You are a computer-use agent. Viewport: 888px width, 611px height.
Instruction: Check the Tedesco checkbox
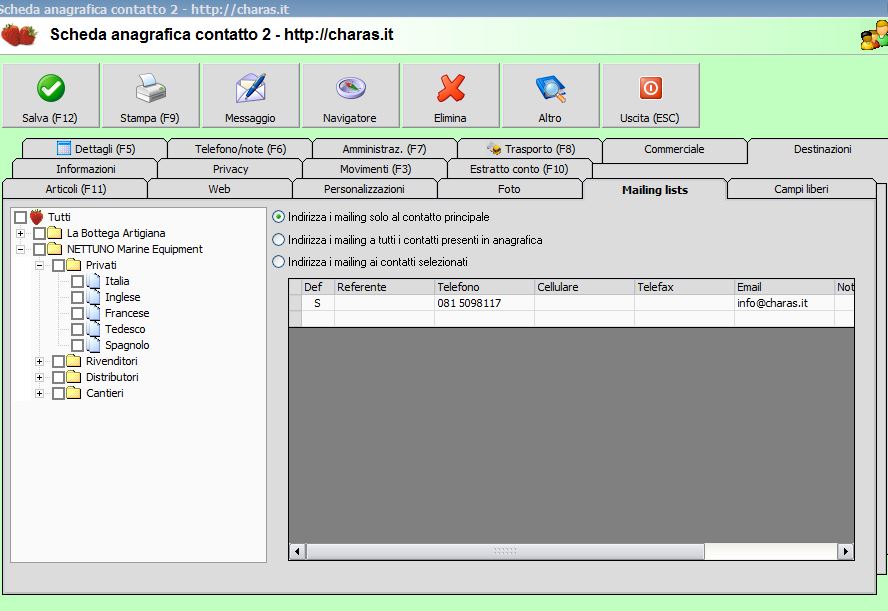point(78,330)
